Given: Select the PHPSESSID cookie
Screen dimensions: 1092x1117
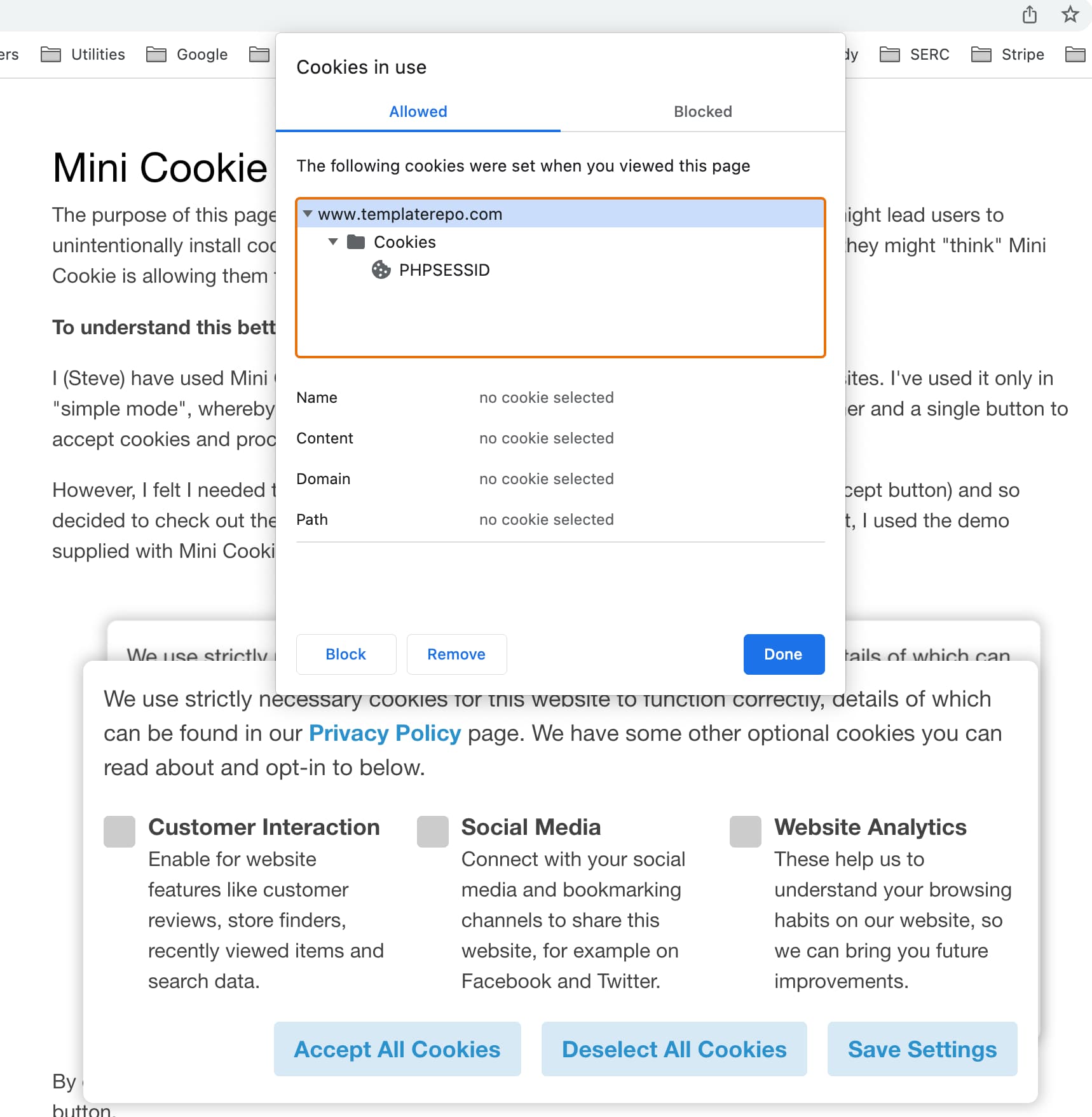Looking at the screenshot, I should (444, 270).
